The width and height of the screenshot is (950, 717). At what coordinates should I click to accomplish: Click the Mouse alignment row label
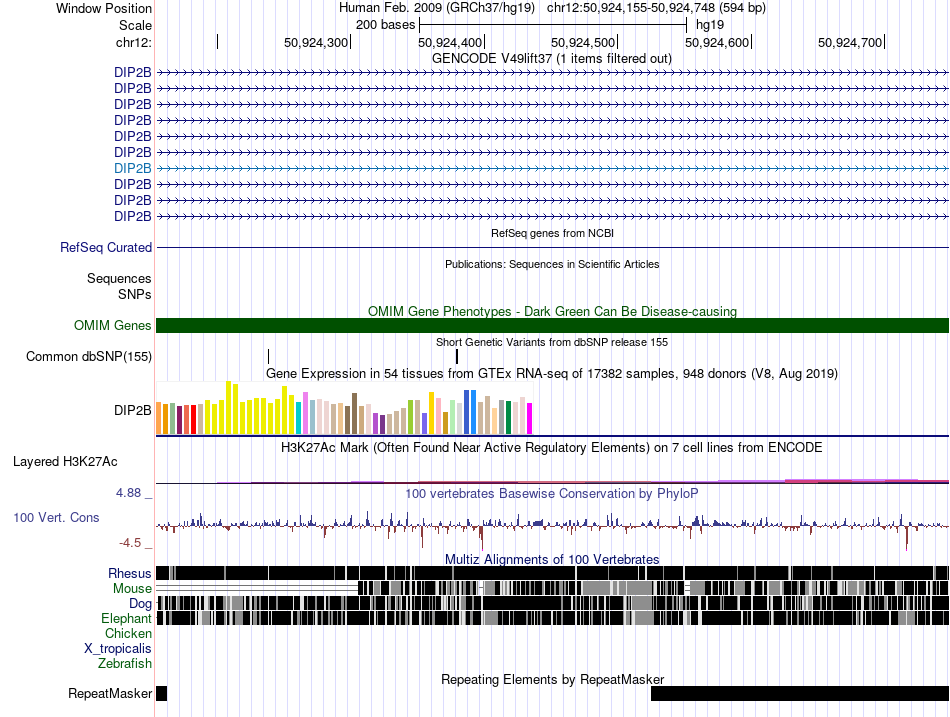click(133, 589)
